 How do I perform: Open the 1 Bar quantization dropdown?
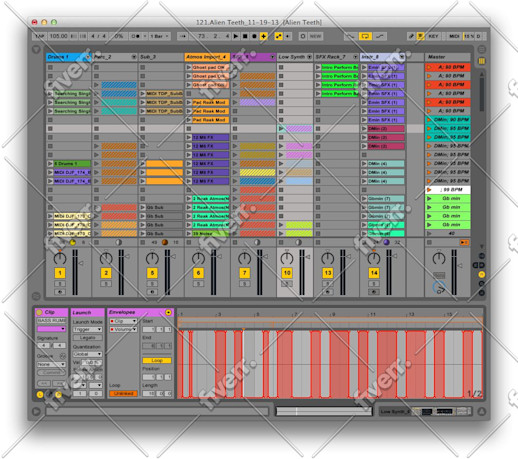(x=159, y=36)
